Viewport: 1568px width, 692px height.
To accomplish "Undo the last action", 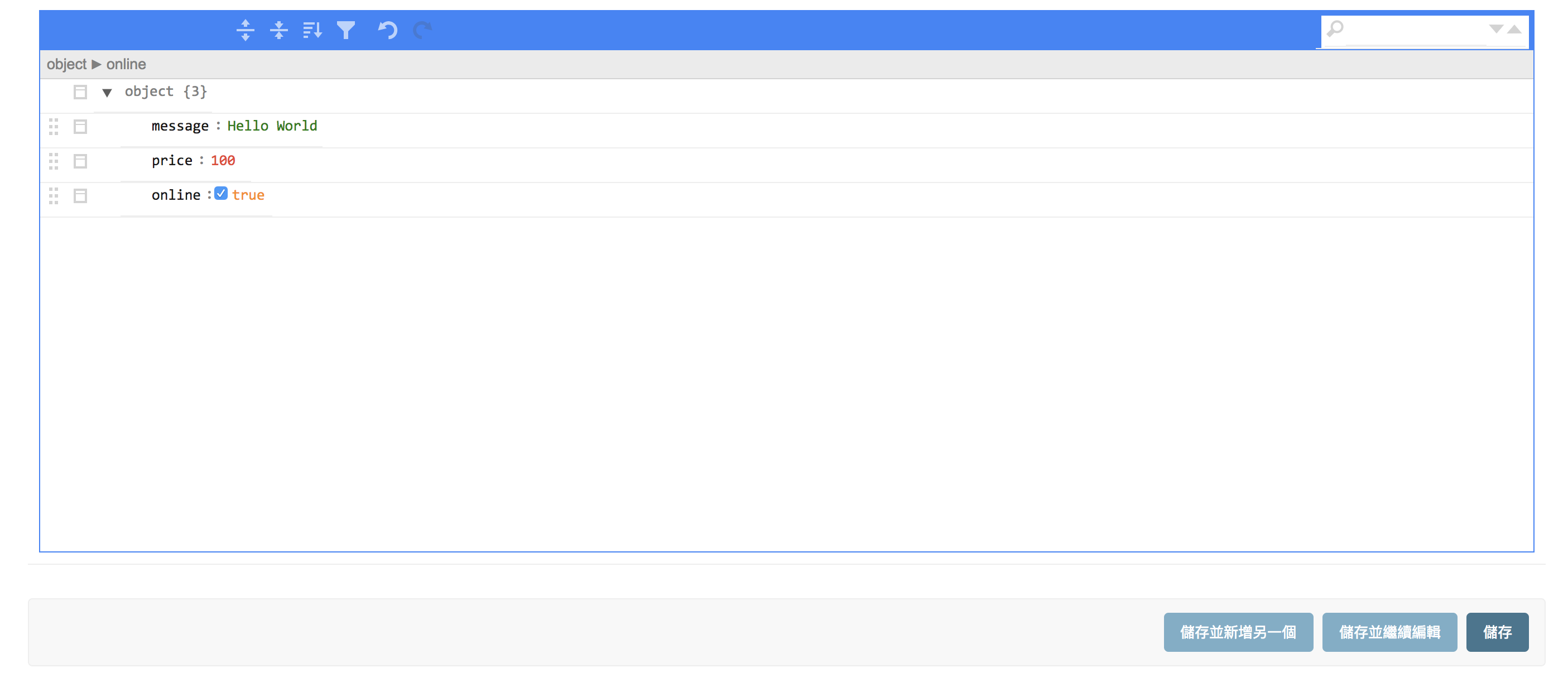I will click(x=388, y=30).
